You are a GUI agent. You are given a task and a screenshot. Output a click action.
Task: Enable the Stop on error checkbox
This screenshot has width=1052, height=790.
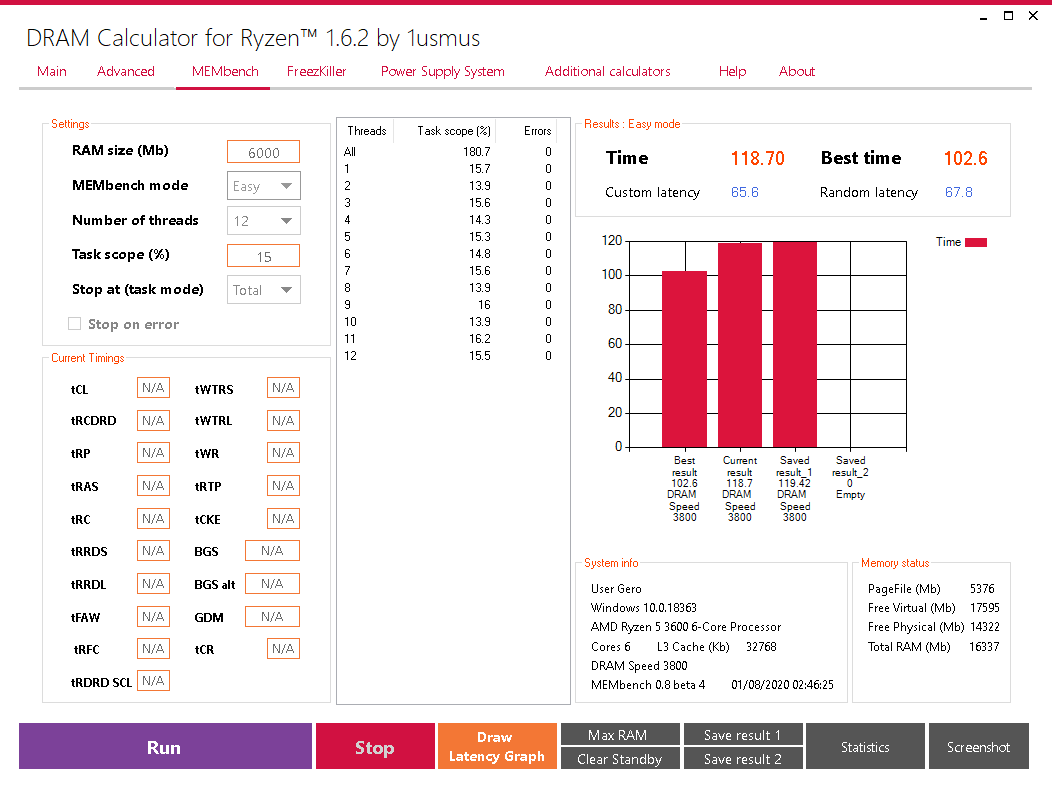(74, 323)
